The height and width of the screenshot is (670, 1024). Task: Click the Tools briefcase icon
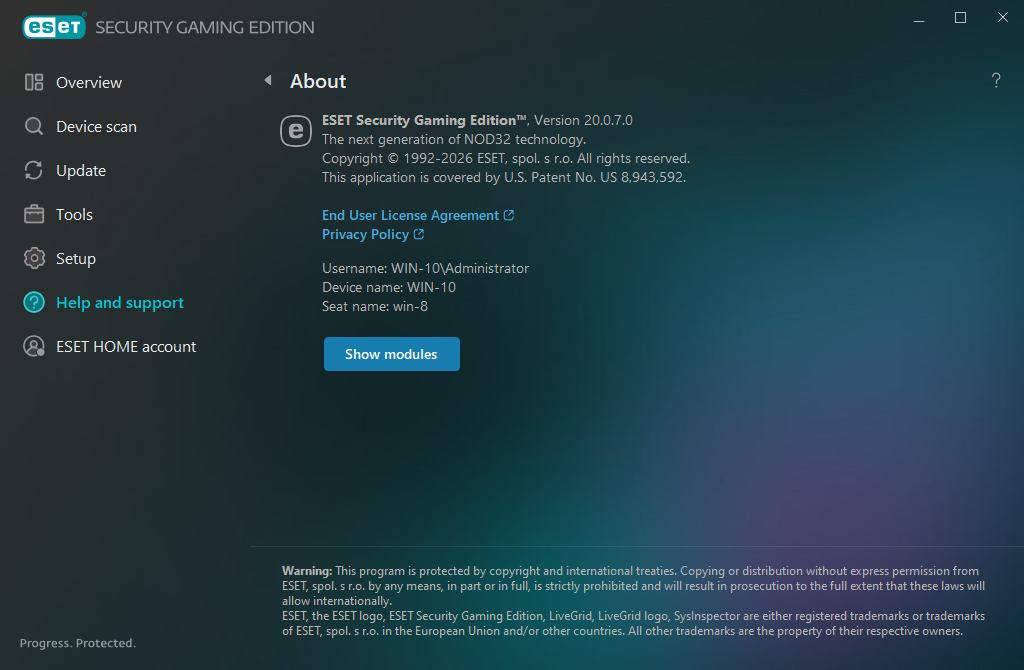coord(34,214)
